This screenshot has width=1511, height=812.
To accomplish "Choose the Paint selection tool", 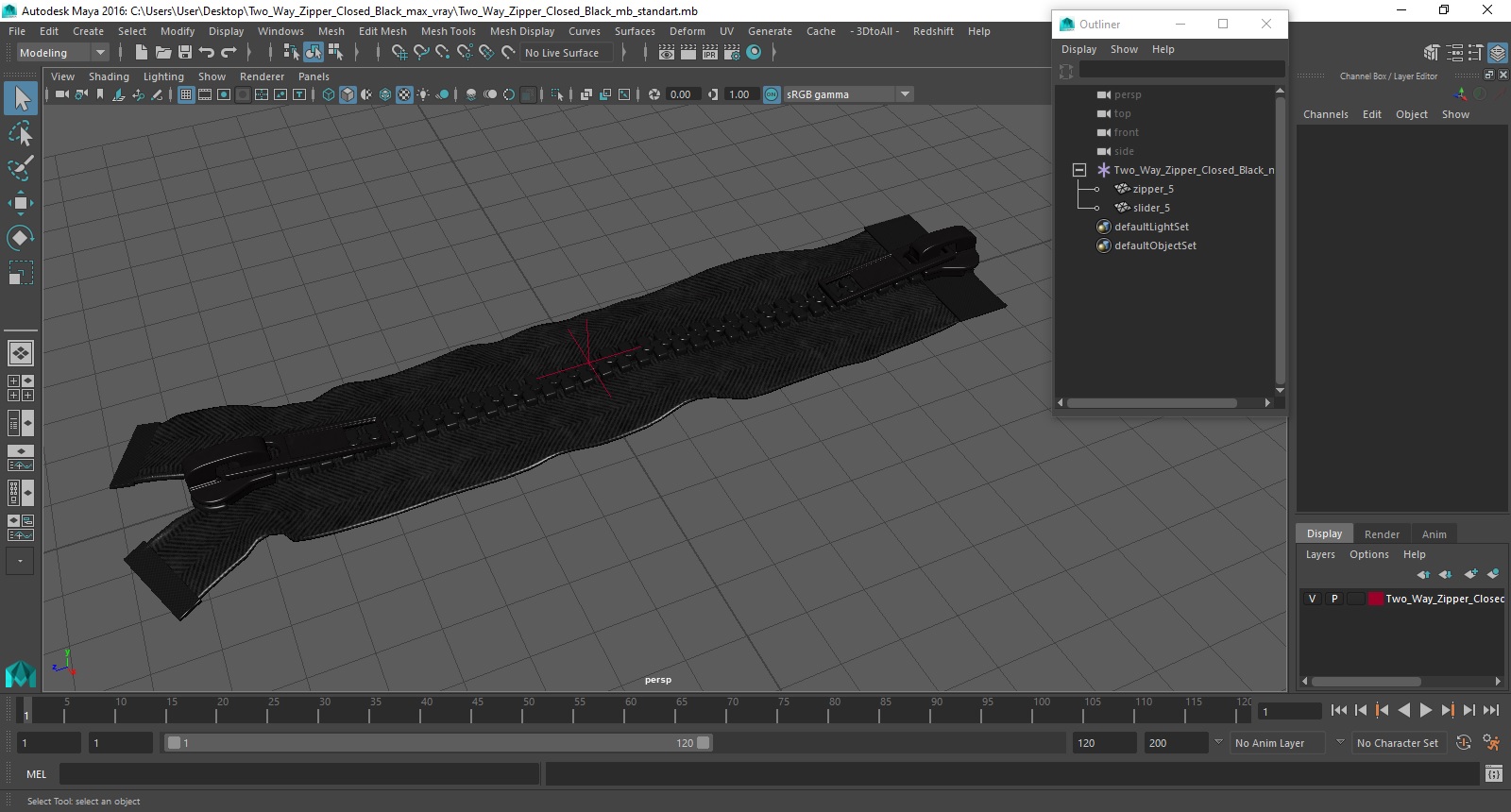I will [x=20, y=168].
